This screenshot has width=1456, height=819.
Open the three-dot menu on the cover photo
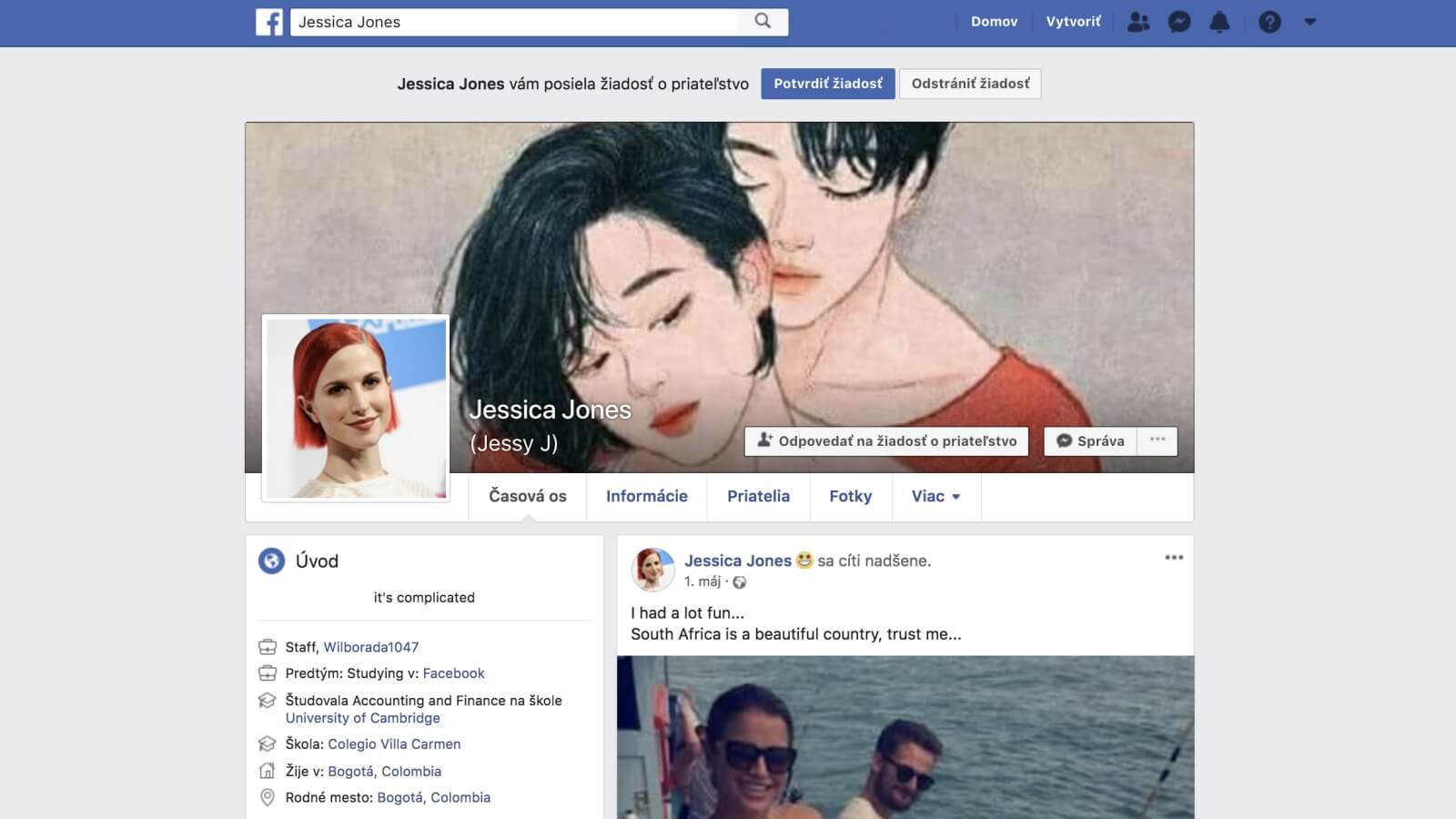1158,441
